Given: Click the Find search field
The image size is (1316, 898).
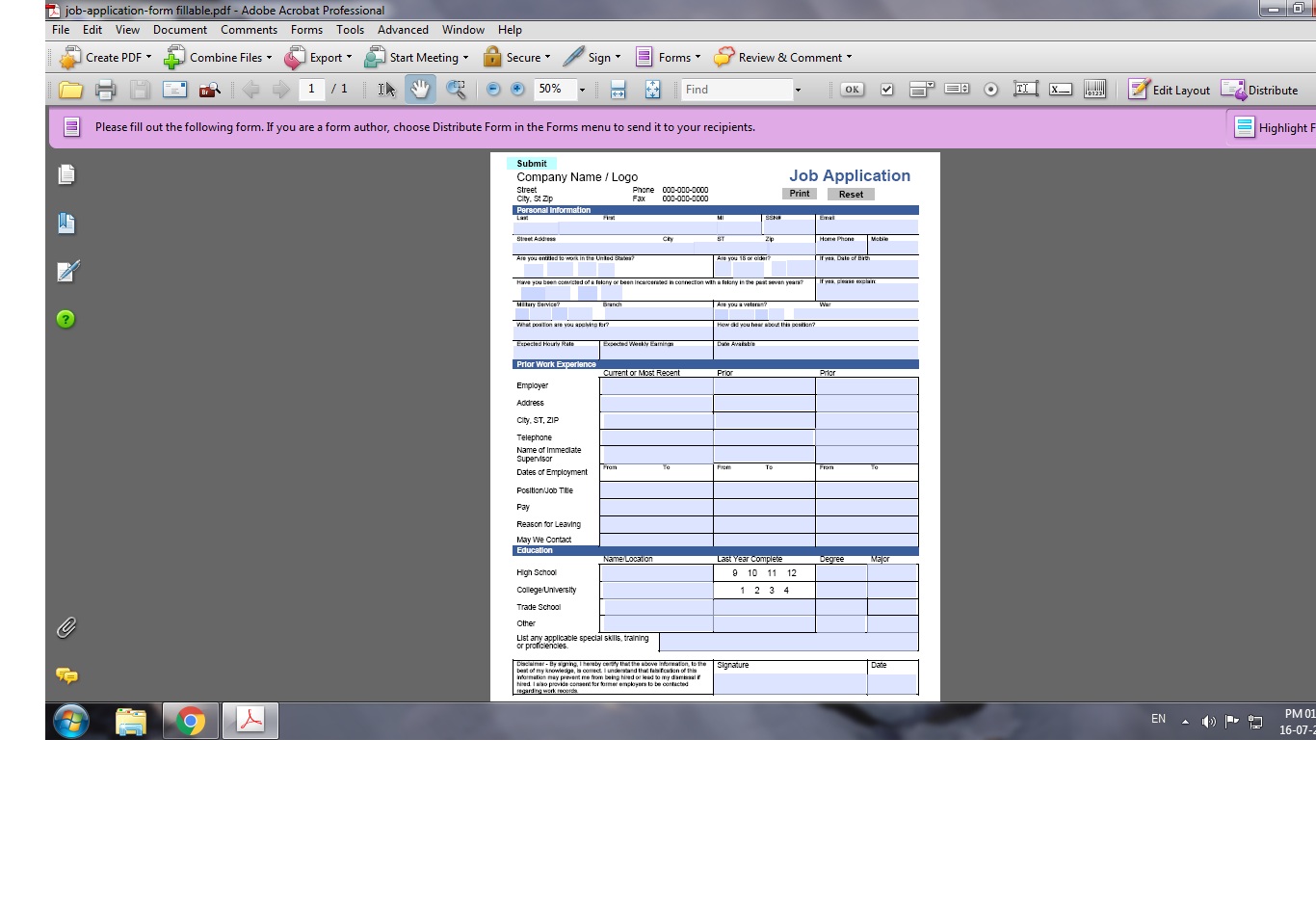Looking at the screenshot, I should (x=737, y=90).
